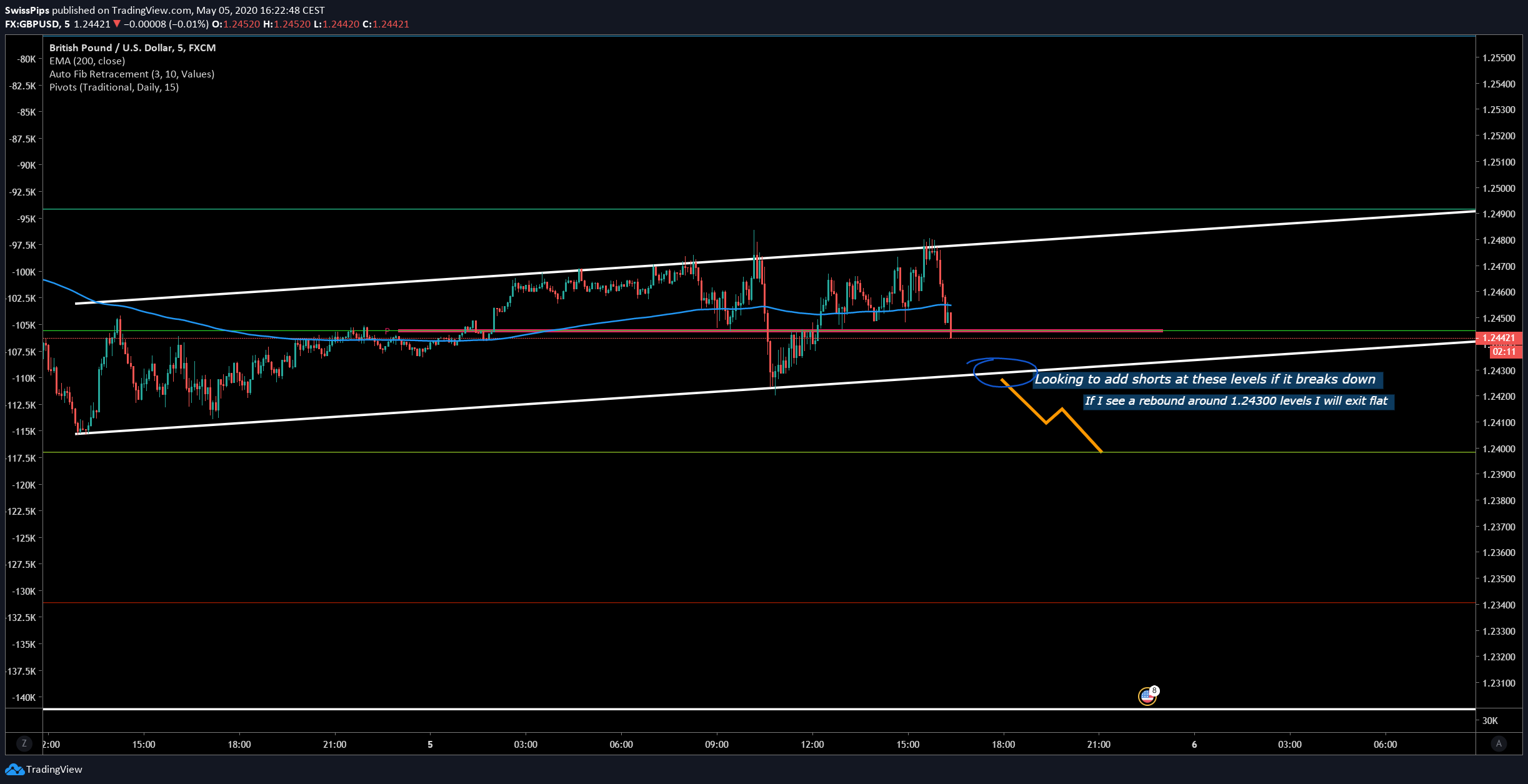
Task: Click the 1.23100 price axis label
Action: coord(1499,683)
